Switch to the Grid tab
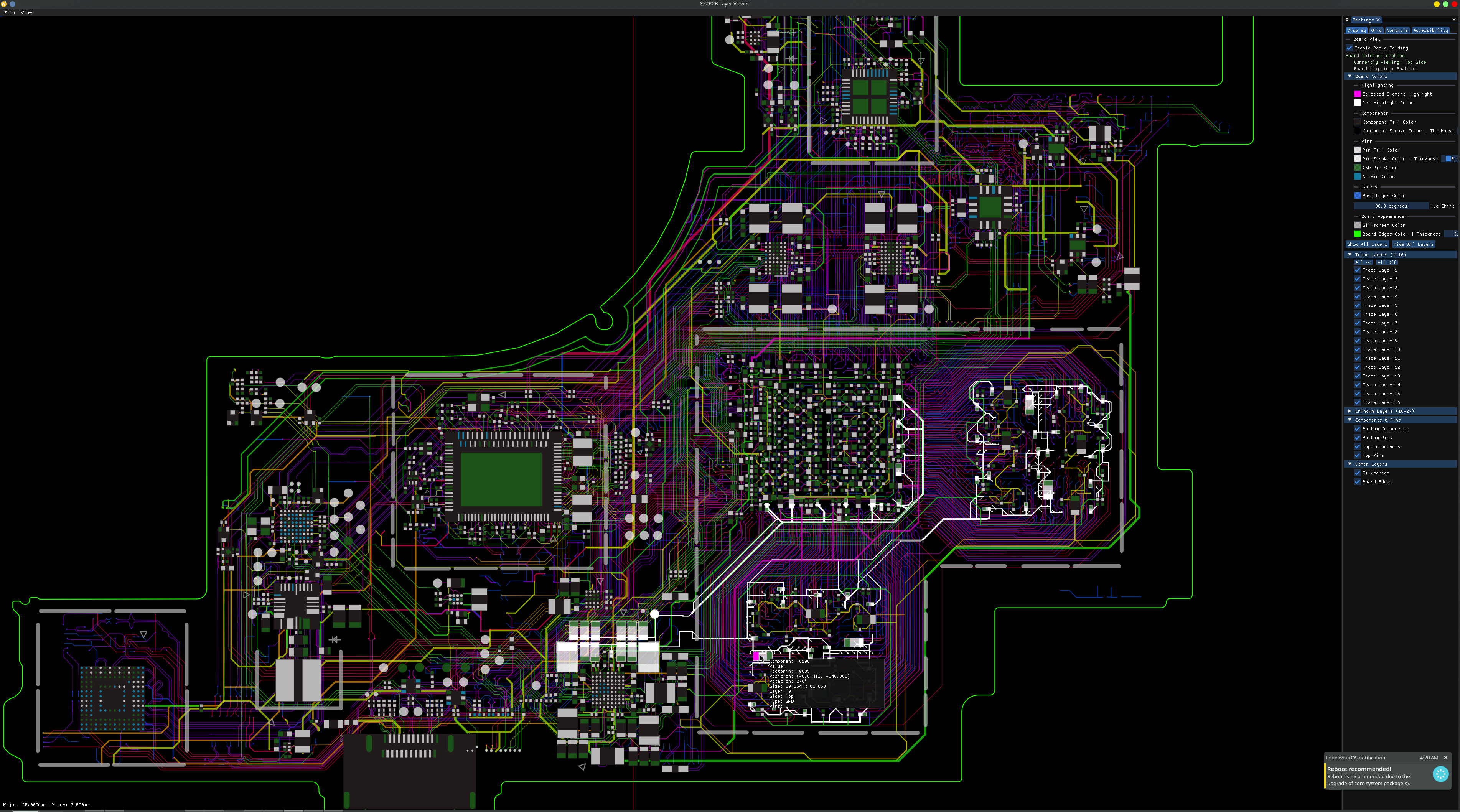This screenshot has width=1460, height=812. pos(1376,31)
